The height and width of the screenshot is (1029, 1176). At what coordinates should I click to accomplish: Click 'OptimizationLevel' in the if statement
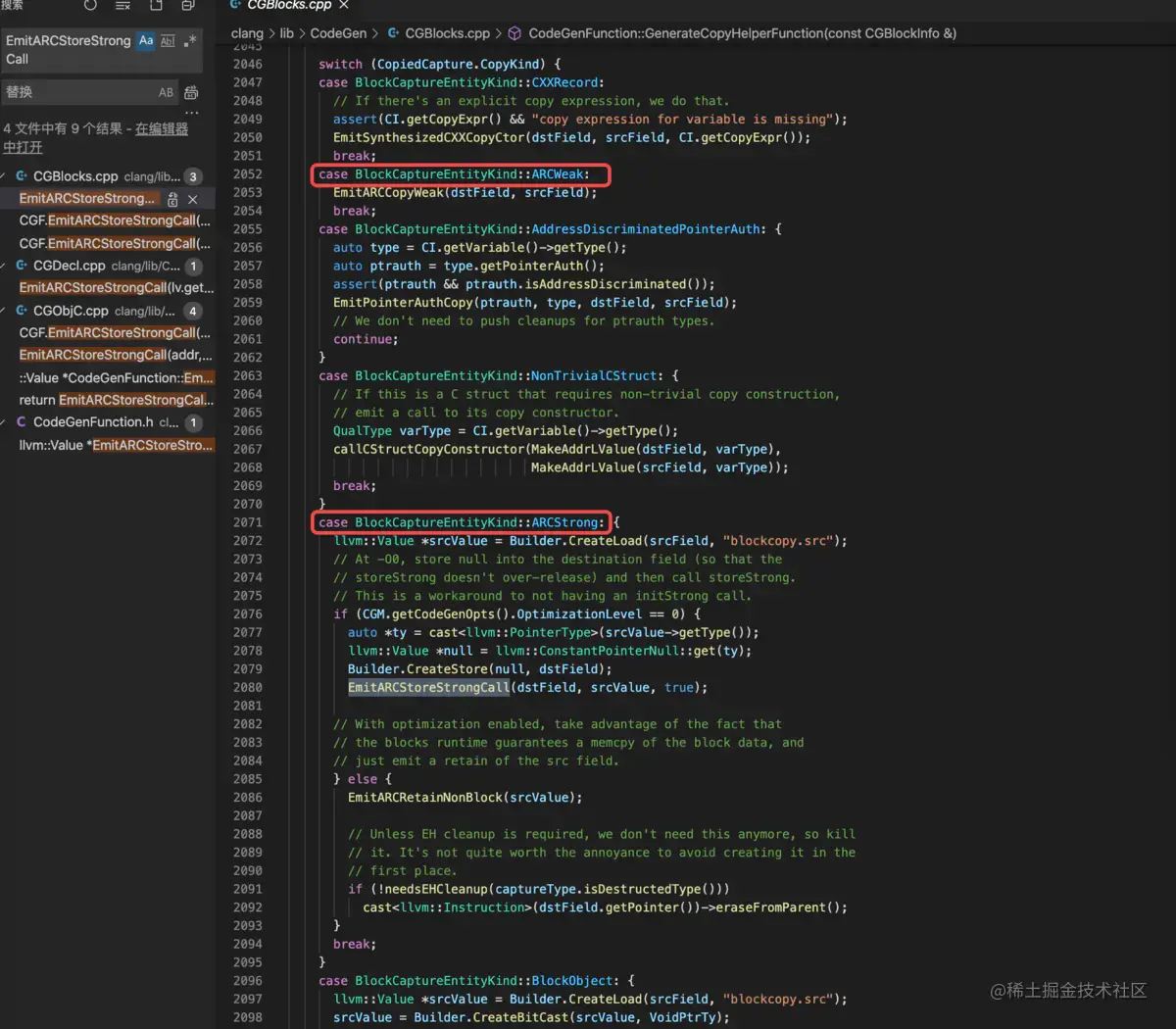(579, 614)
